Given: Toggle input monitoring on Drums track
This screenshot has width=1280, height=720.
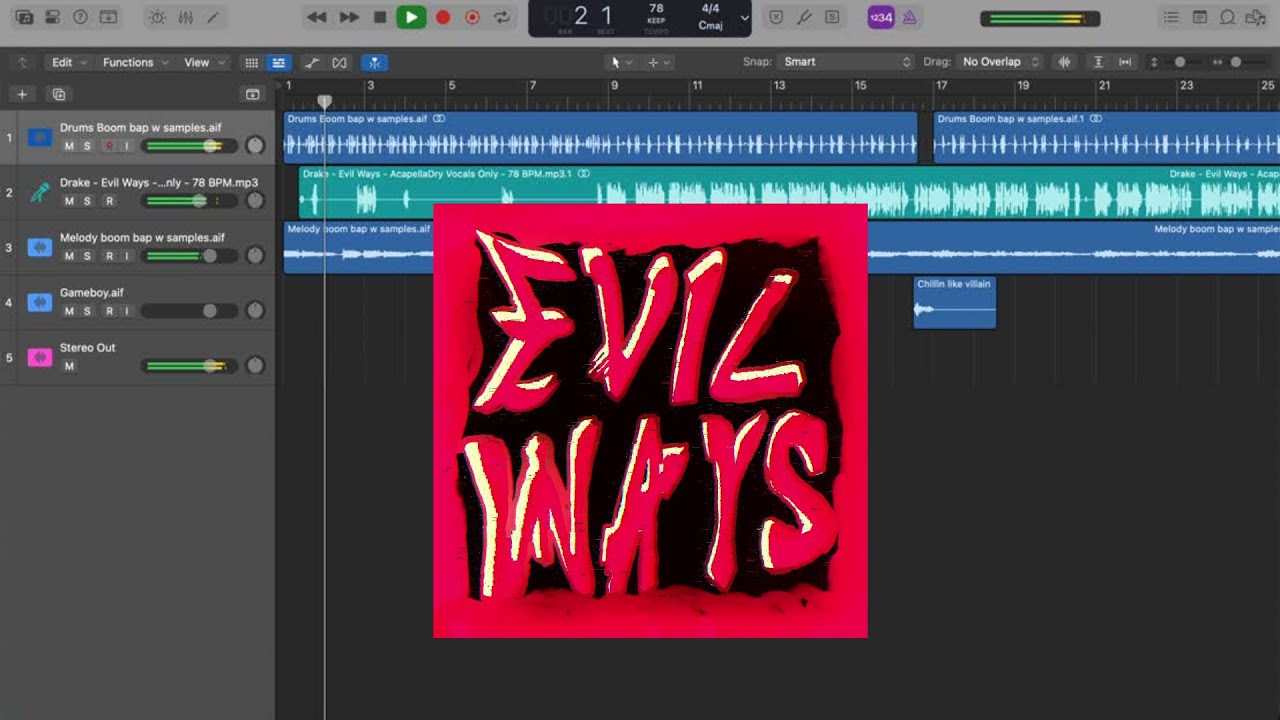Looking at the screenshot, I should [x=126, y=146].
